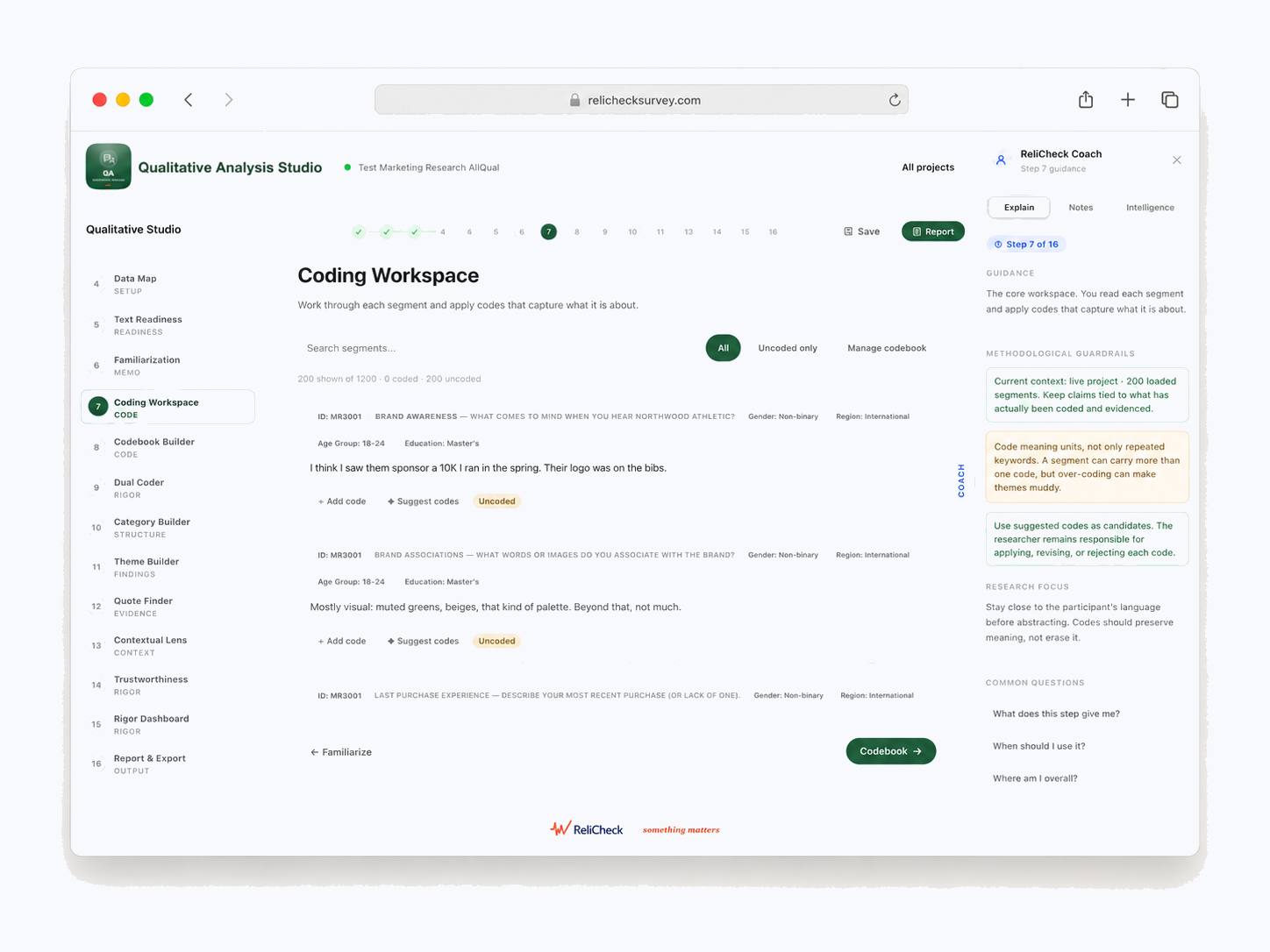Click the Search segments field
1270x952 pixels.
[496, 348]
